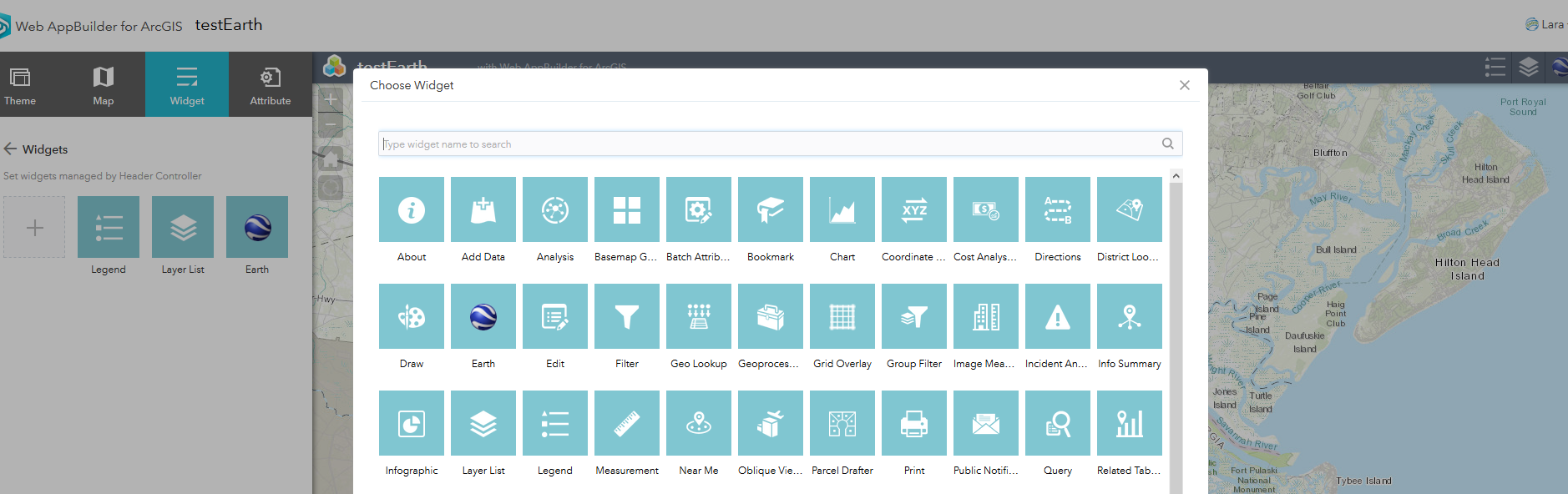Viewport: 1568px width, 494px height.
Task: Click the Web AppBuilder logo
Action: pos(5,25)
